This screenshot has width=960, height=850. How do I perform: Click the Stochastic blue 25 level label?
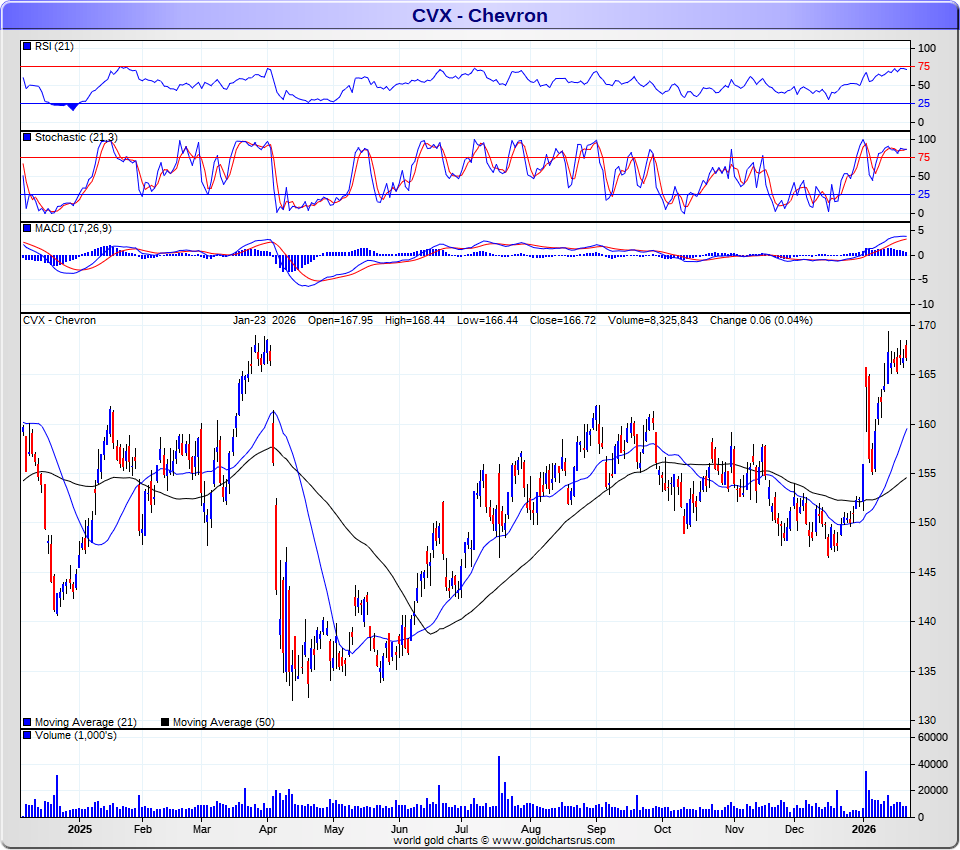(924, 194)
